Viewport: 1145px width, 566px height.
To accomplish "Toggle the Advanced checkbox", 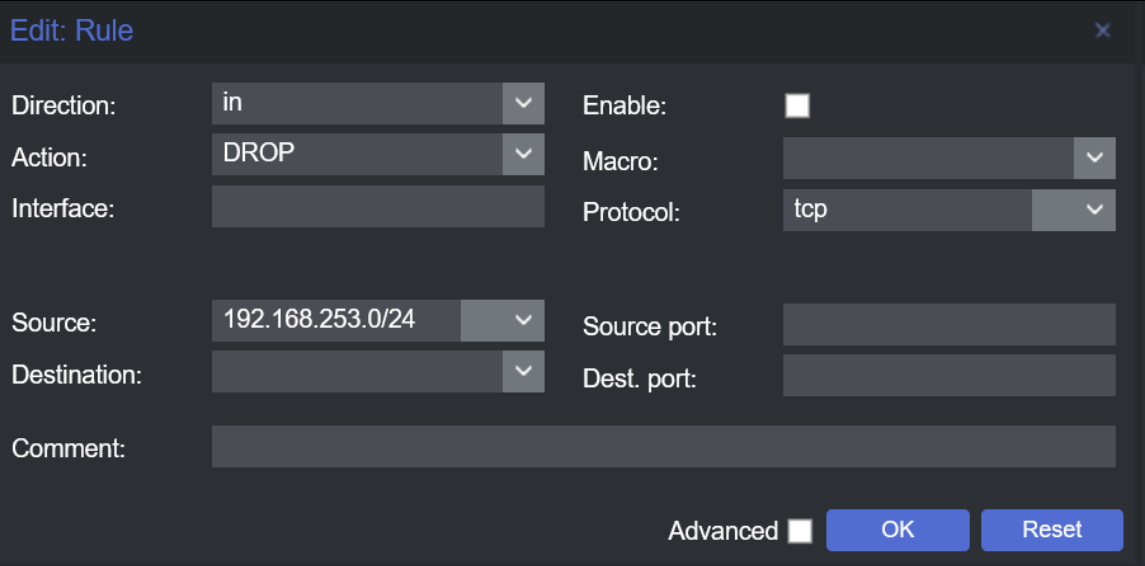I will [800, 531].
